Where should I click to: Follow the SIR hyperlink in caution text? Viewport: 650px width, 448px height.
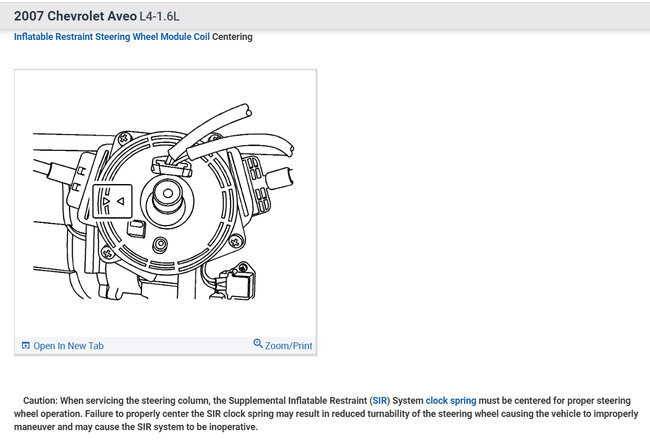382,400
